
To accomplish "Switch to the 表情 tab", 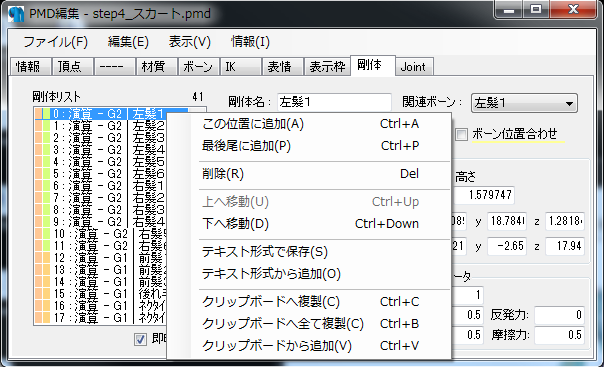I will click(282, 67).
